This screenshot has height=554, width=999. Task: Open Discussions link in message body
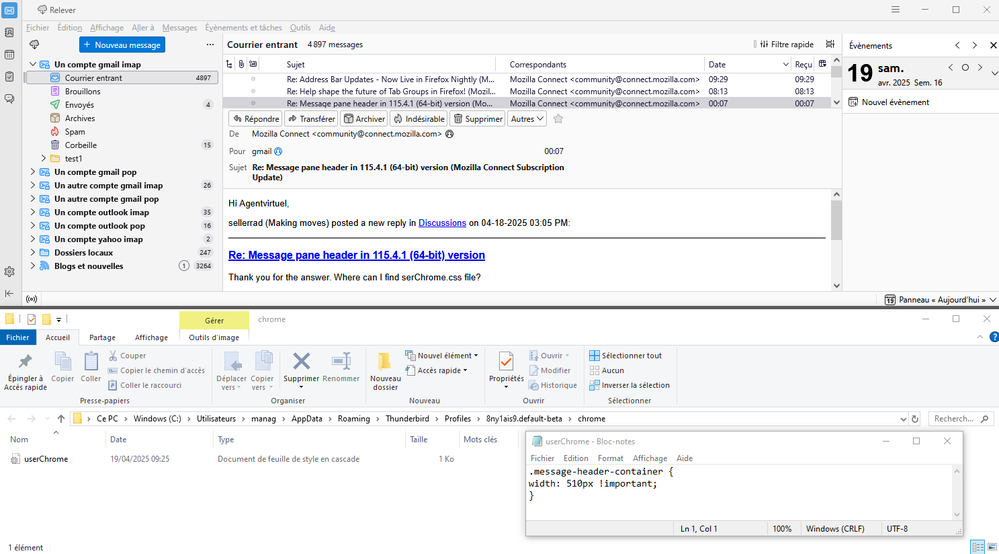click(442, 223)
